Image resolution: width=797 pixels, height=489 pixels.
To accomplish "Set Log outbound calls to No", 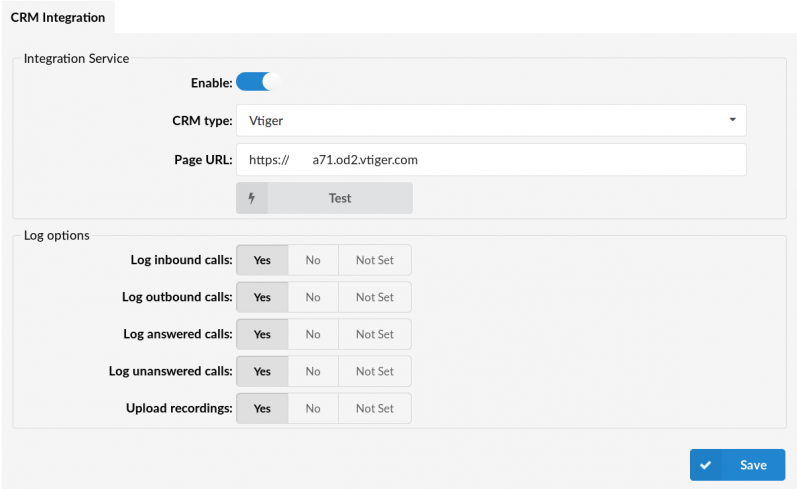I will [x=313, y=297].
